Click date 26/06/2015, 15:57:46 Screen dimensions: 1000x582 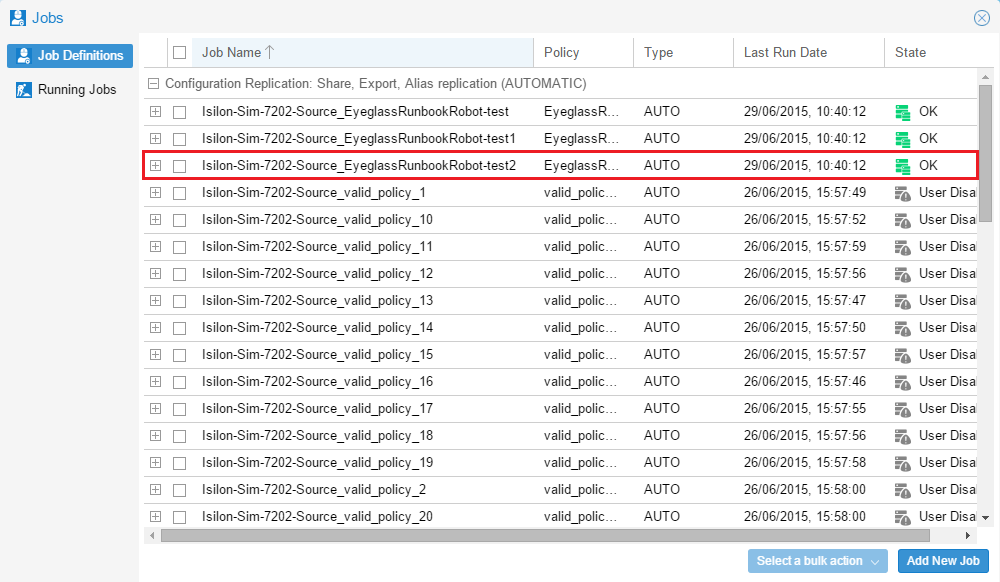coord(805,381)
